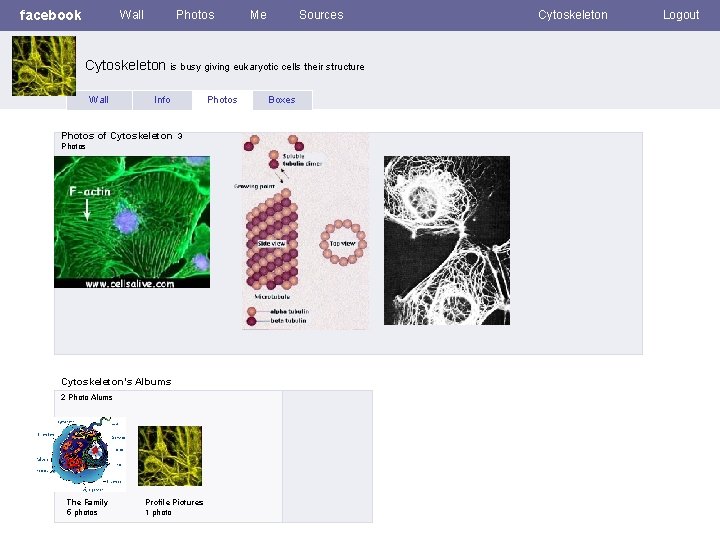This screenshot has height=540, width=720.
Task: Open the microtubule tubulin diagram photo
Action: click(x=304, y=231)
